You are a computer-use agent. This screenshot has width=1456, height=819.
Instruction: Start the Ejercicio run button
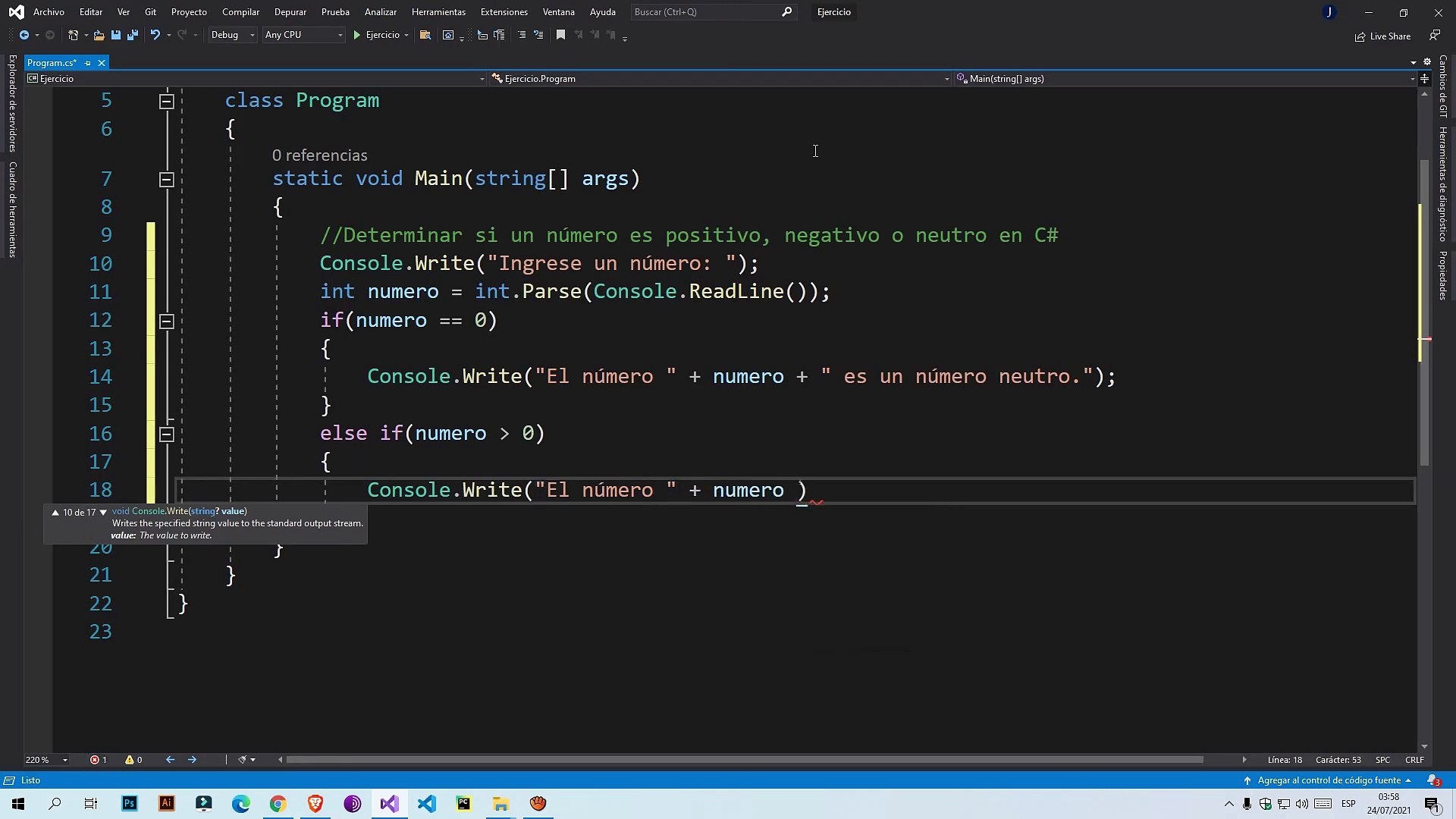point(376,35)
